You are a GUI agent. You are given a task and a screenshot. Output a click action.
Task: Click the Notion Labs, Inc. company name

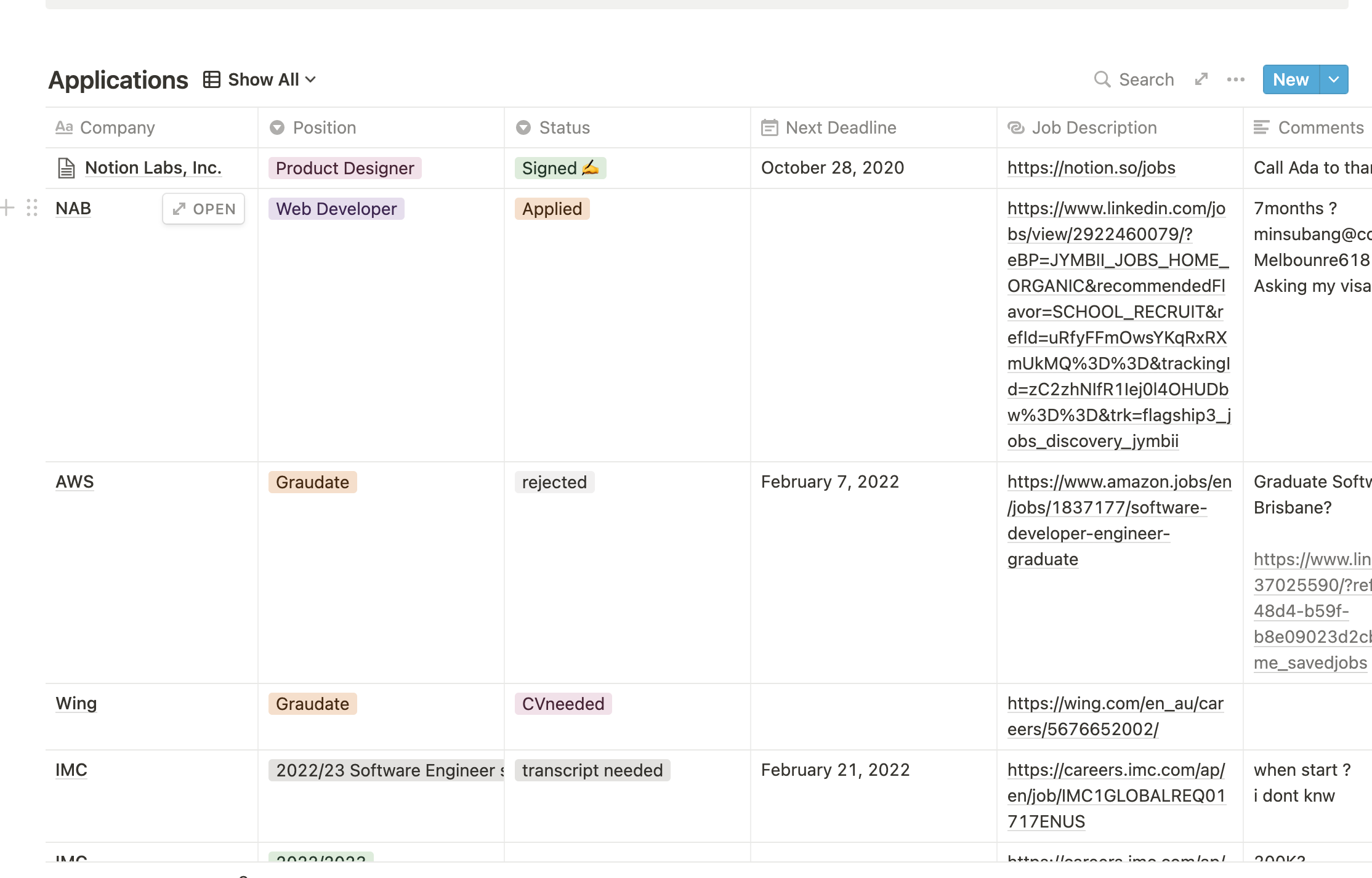(x=153, y=167)
